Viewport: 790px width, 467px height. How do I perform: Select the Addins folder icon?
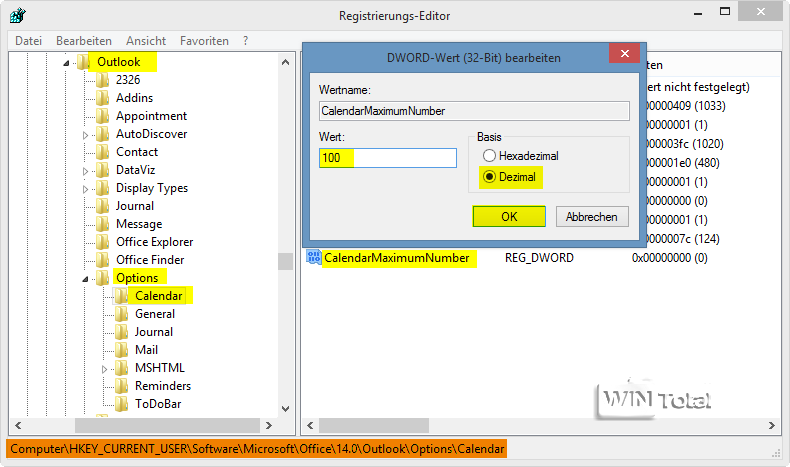[102, 98]
